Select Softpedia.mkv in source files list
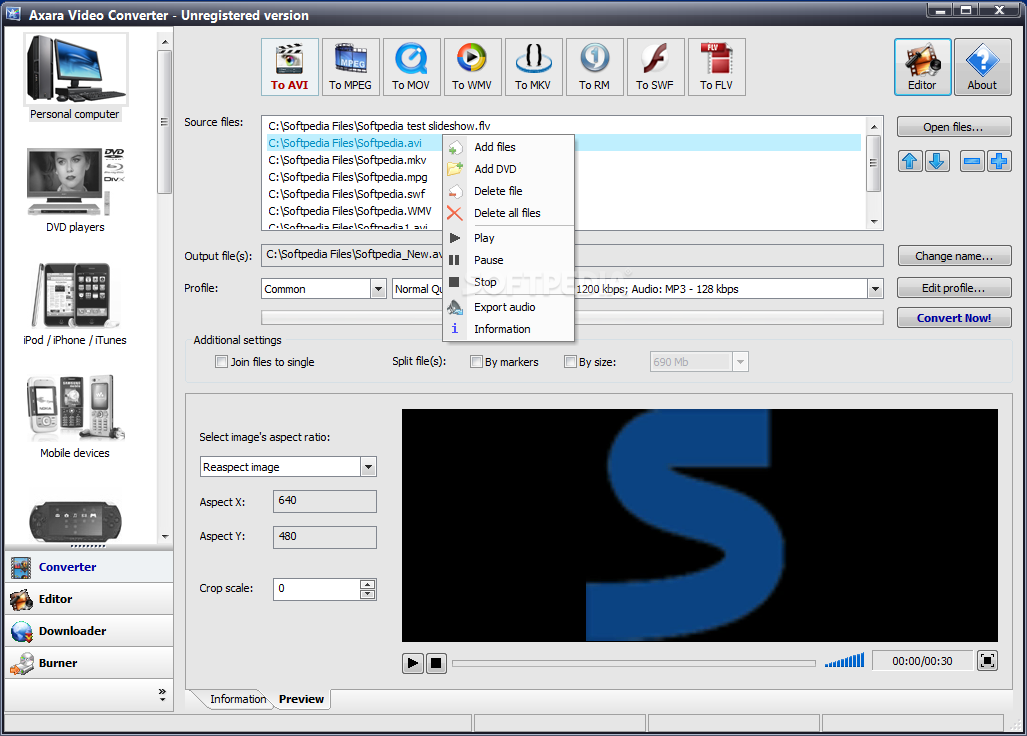 click(347, 160)
